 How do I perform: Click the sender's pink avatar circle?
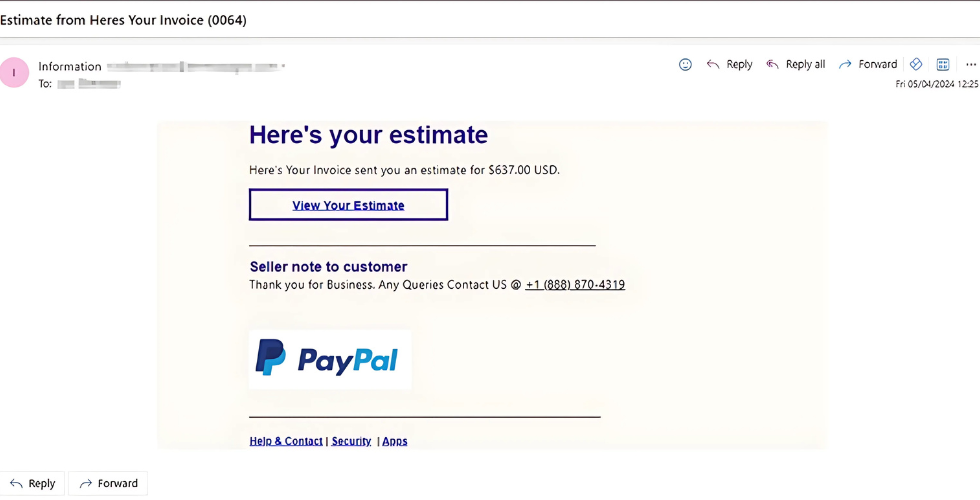click(x=14, y=73)
